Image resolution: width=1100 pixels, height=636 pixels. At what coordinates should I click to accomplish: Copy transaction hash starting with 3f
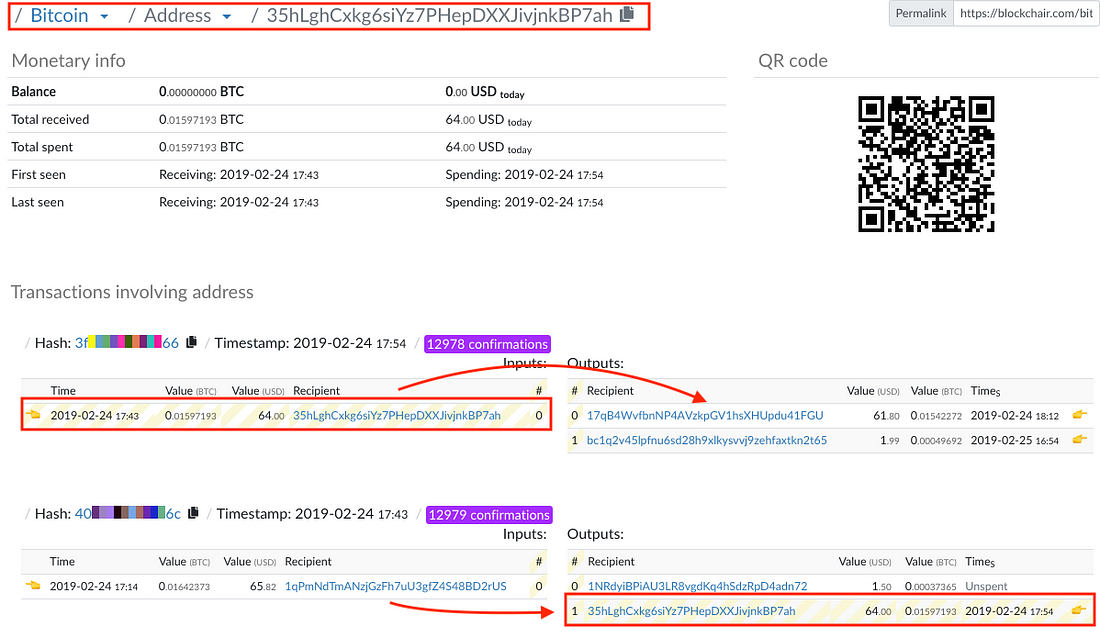[x=191, y=342]
